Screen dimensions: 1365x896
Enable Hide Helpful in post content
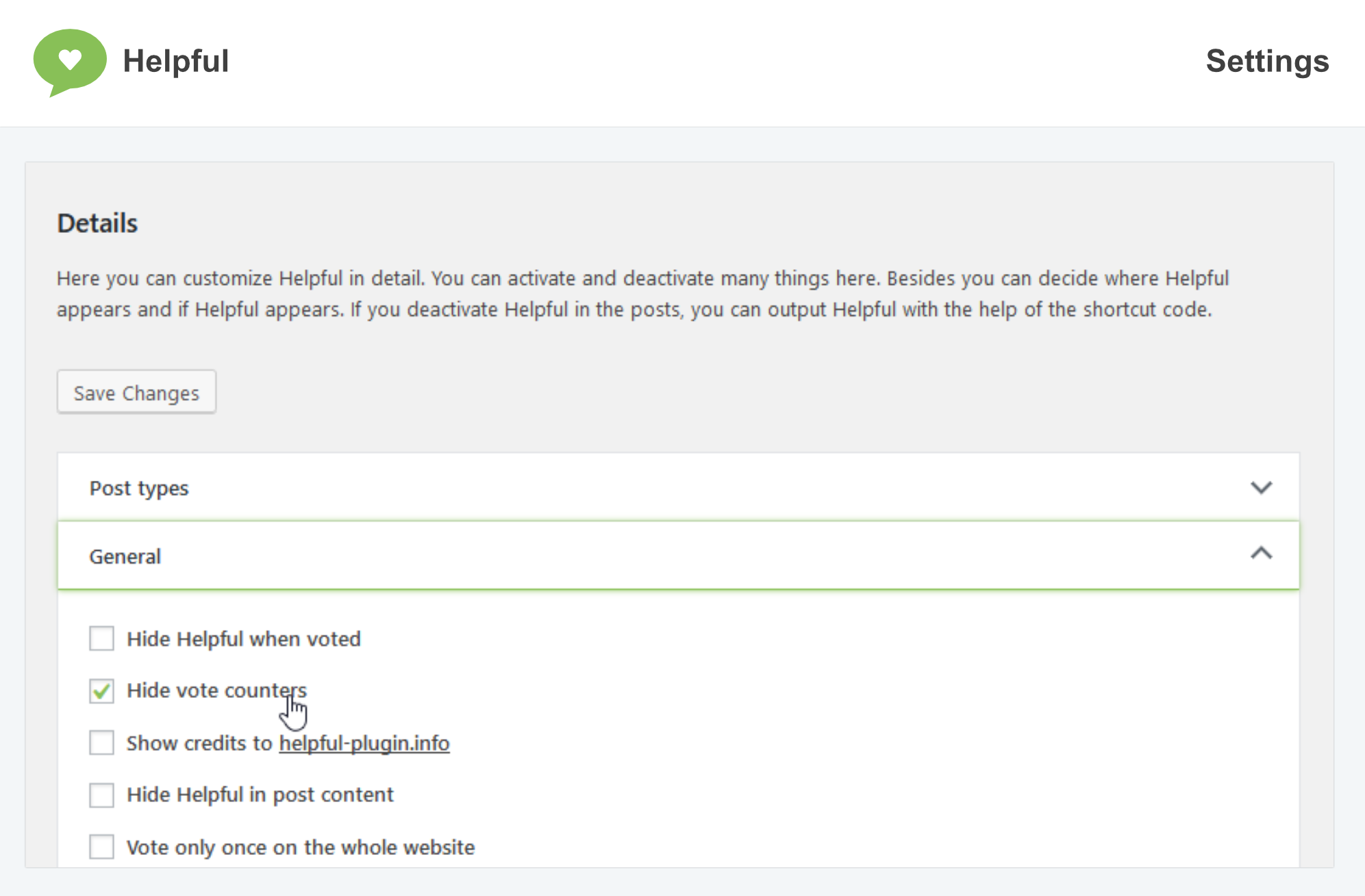click(101, 795)
